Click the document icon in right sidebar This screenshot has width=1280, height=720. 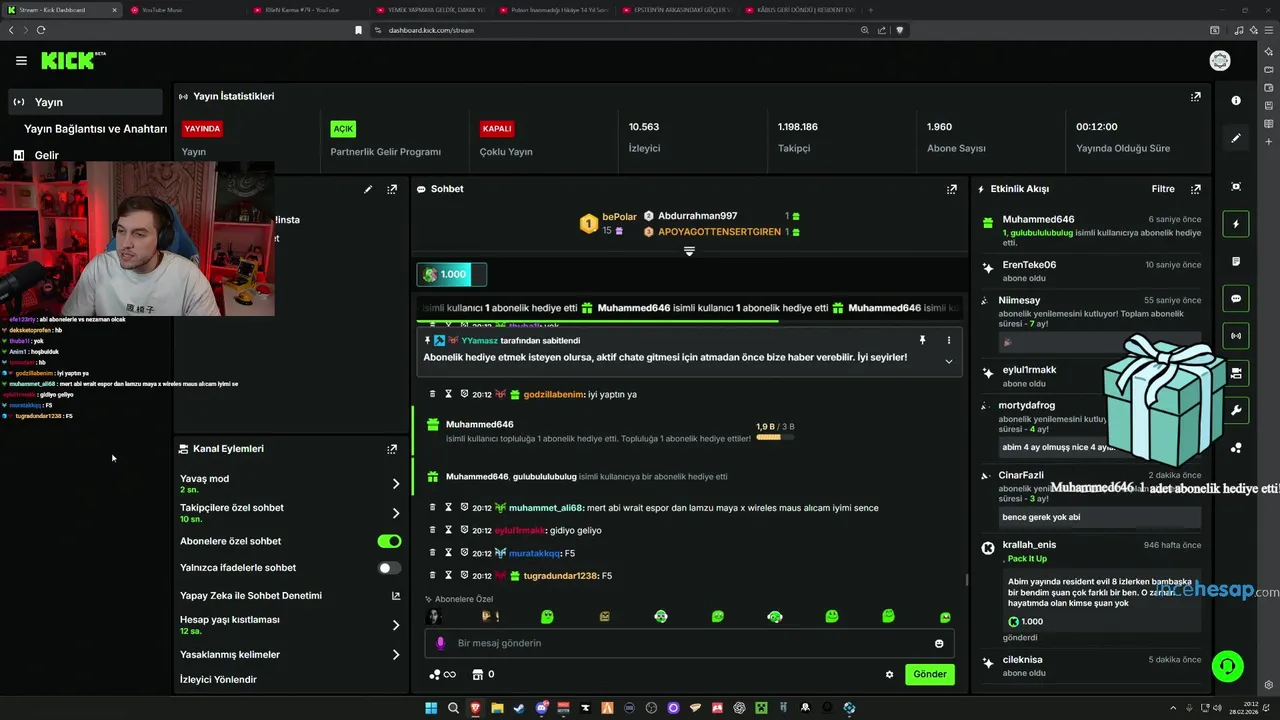[x=1236, y=262]
